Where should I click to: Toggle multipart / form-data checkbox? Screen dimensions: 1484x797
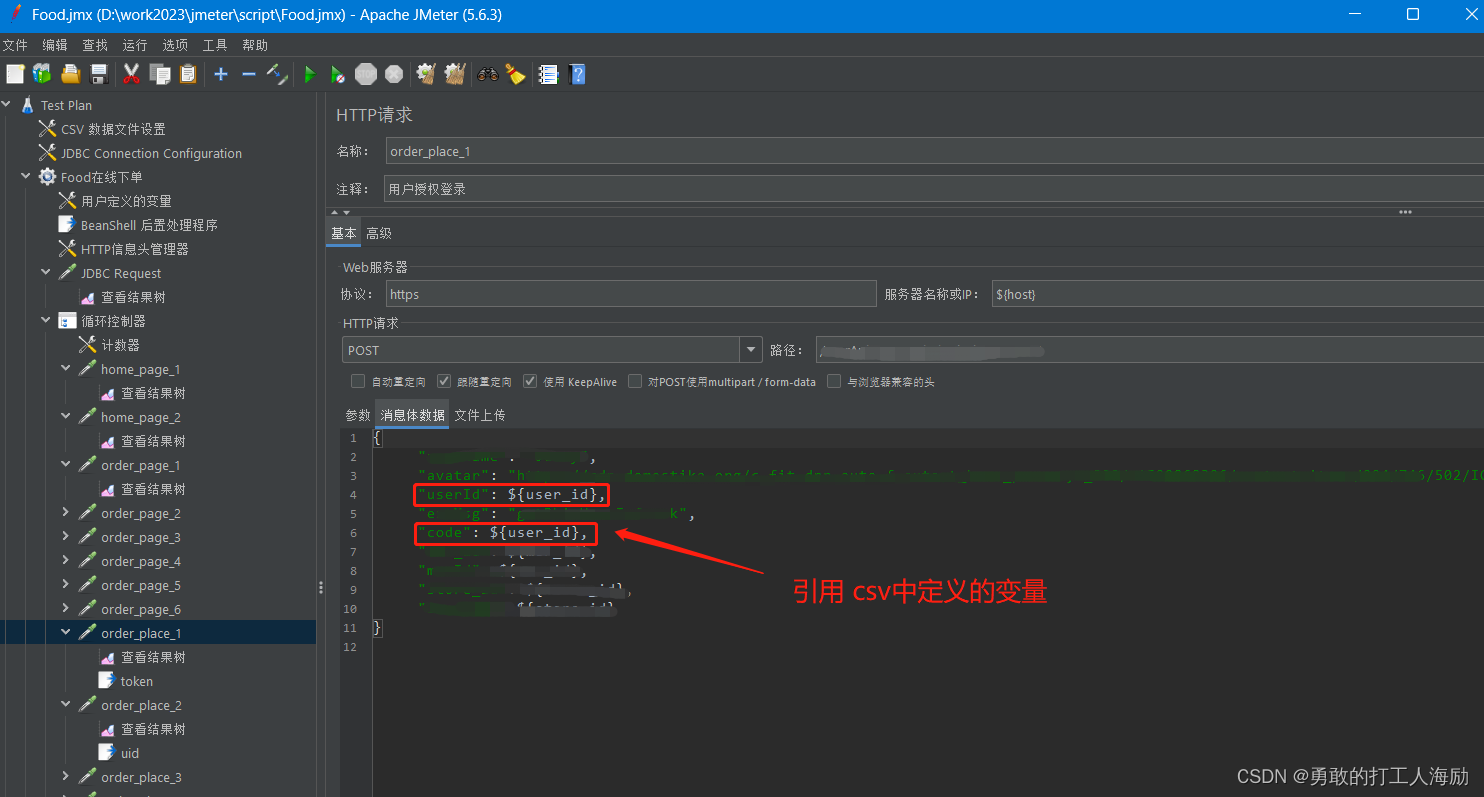(634, 381)
